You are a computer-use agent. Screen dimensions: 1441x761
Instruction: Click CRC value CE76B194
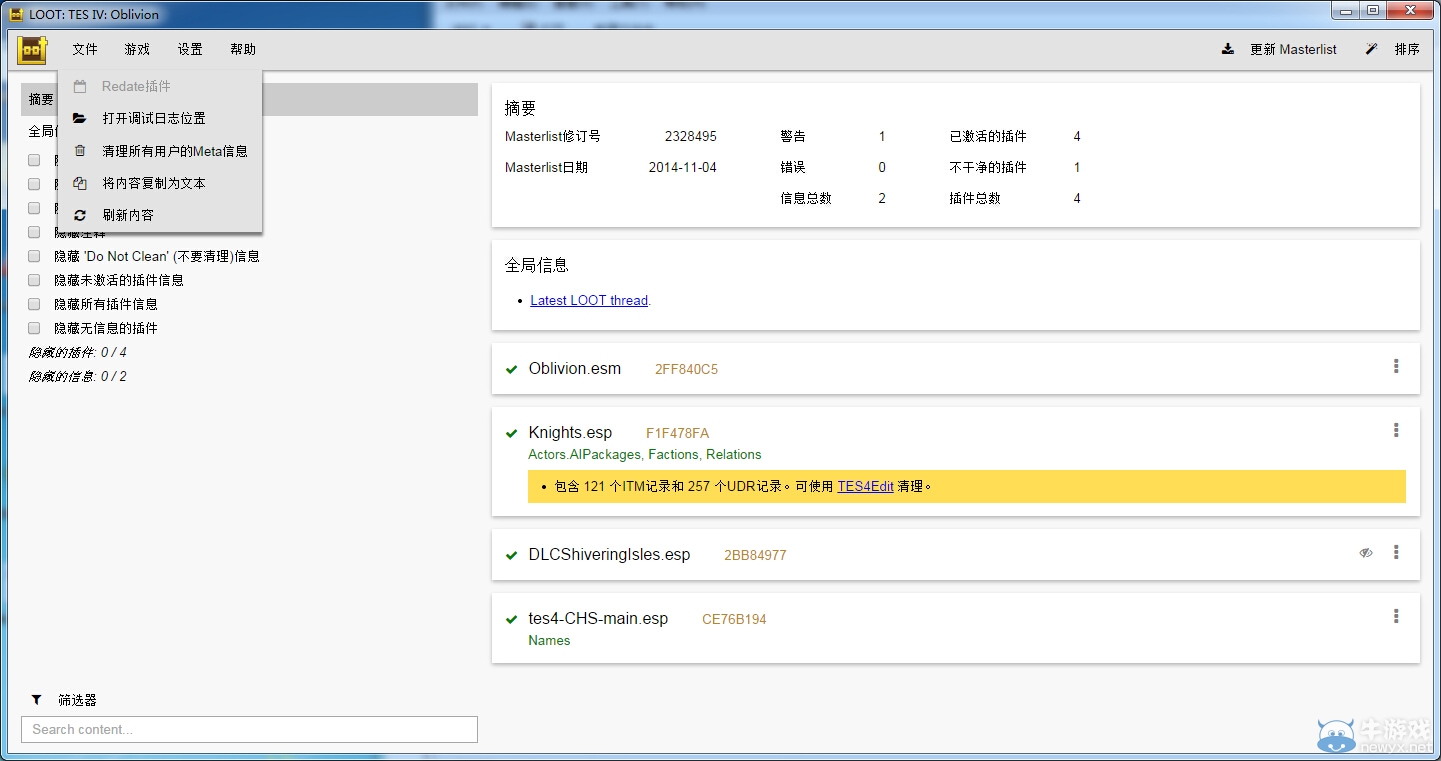(734, 620)
